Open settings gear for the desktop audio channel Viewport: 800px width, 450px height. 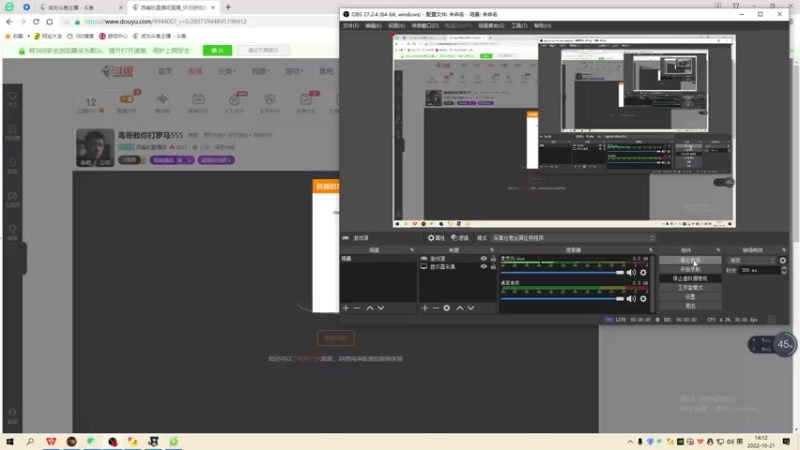coord(643,299)
